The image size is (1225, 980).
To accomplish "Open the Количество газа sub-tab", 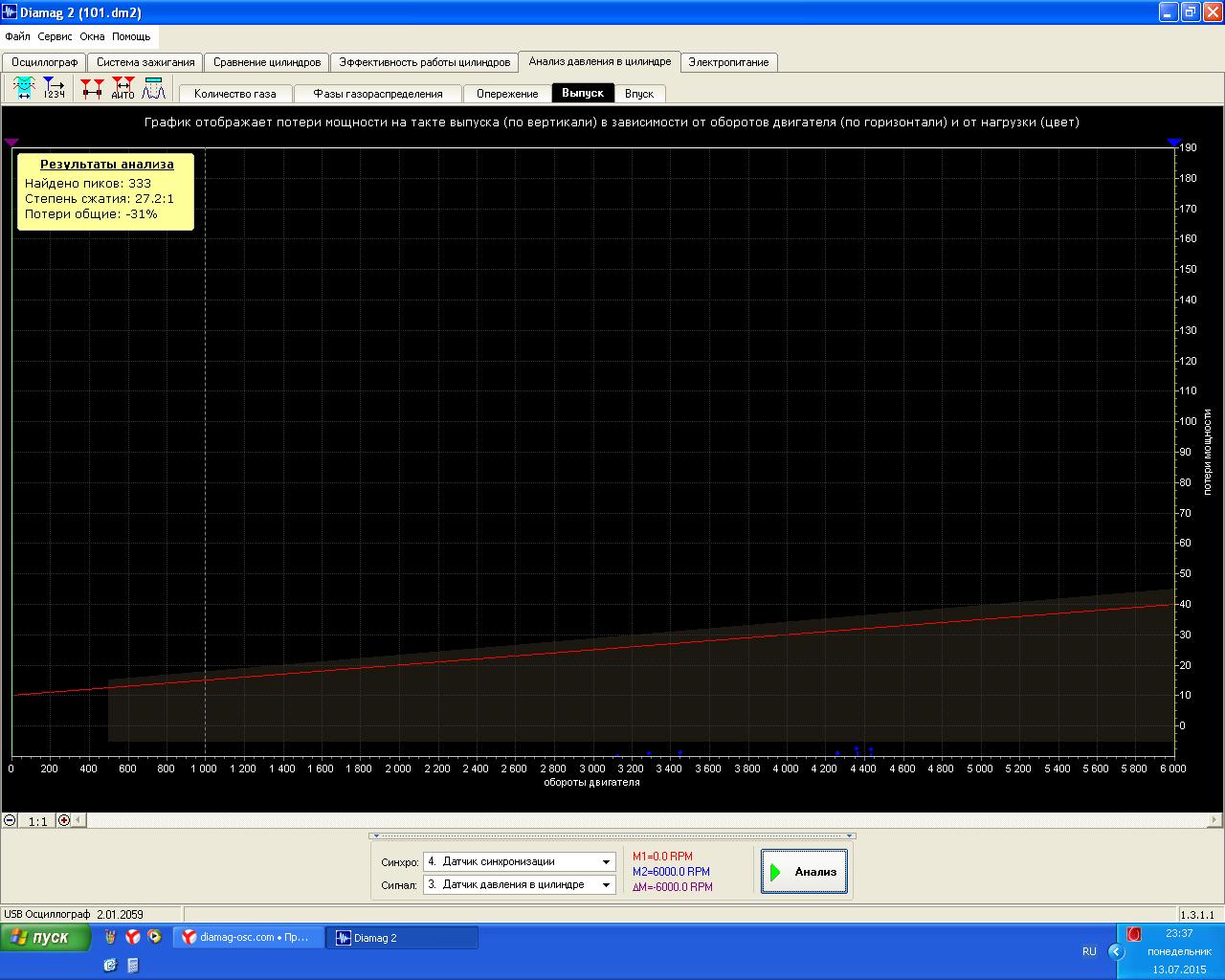I will (234, 94).
